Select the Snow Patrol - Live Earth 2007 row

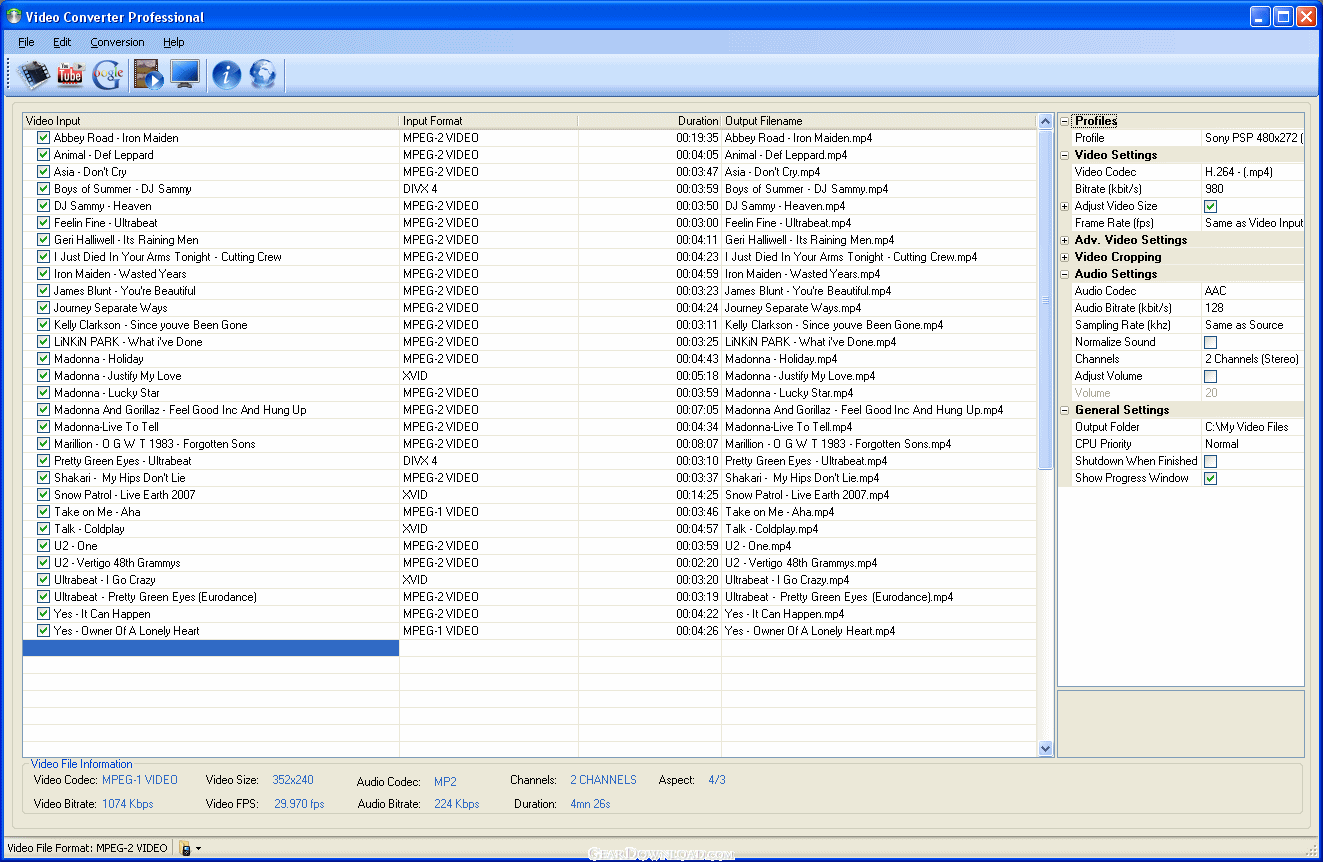(530, 495)
